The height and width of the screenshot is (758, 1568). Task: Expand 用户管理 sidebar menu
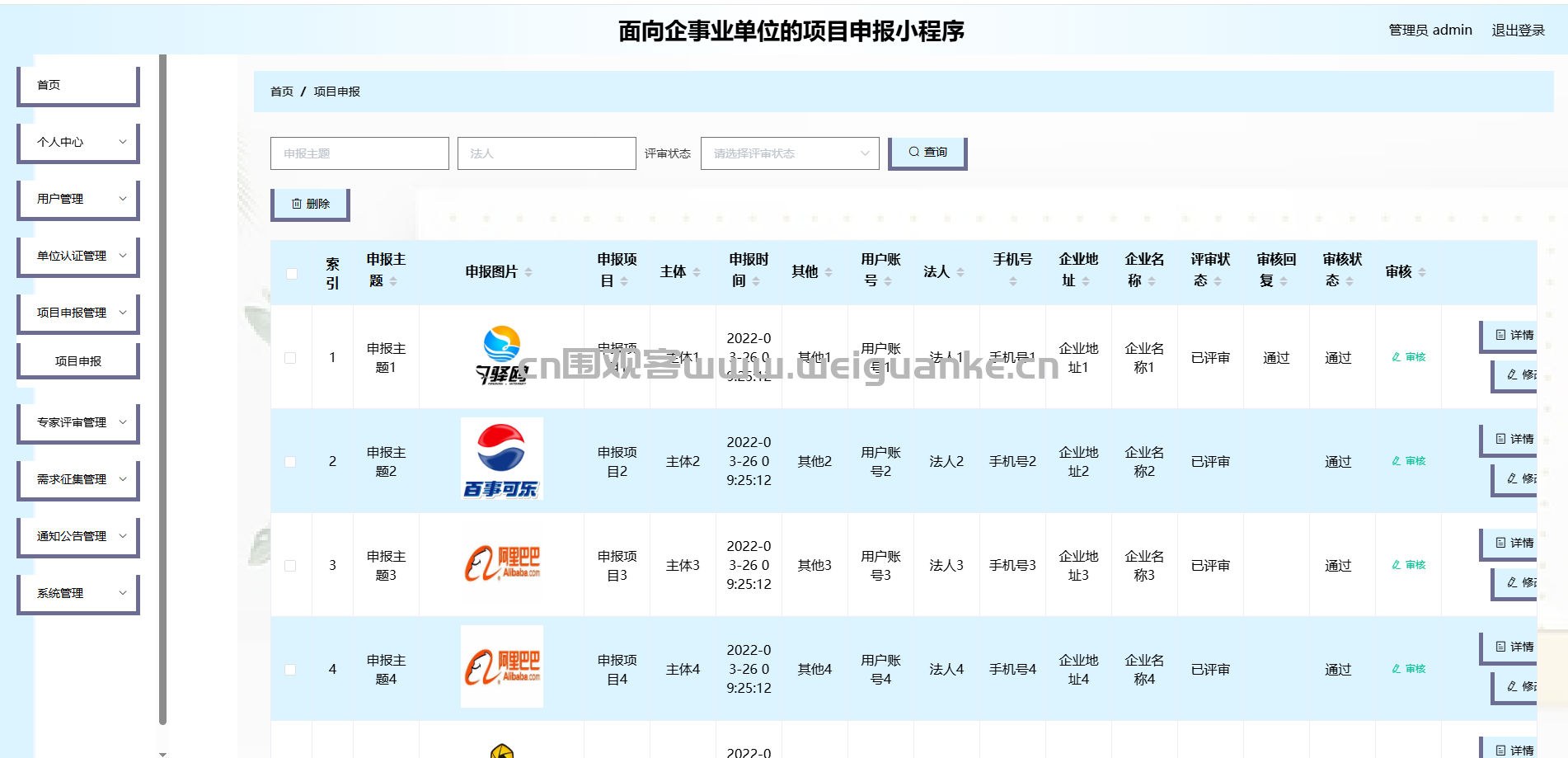point(77,199)
